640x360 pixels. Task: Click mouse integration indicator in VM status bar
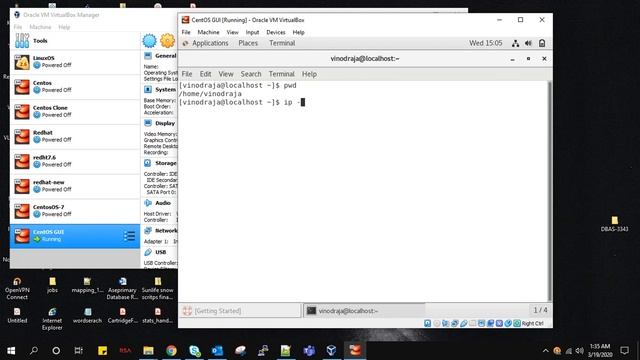(x=508, y=323)
